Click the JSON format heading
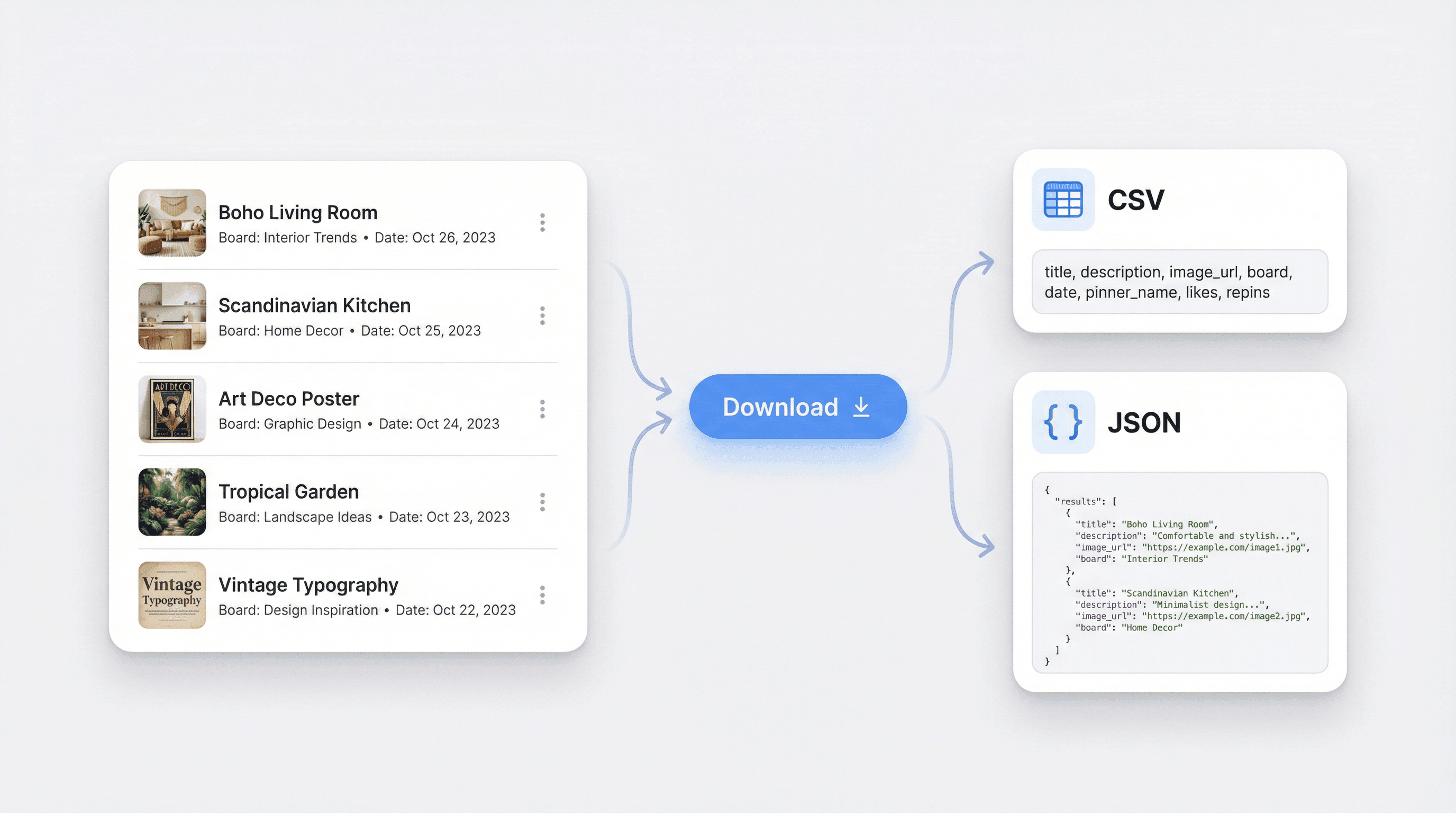 point(1143,422)
